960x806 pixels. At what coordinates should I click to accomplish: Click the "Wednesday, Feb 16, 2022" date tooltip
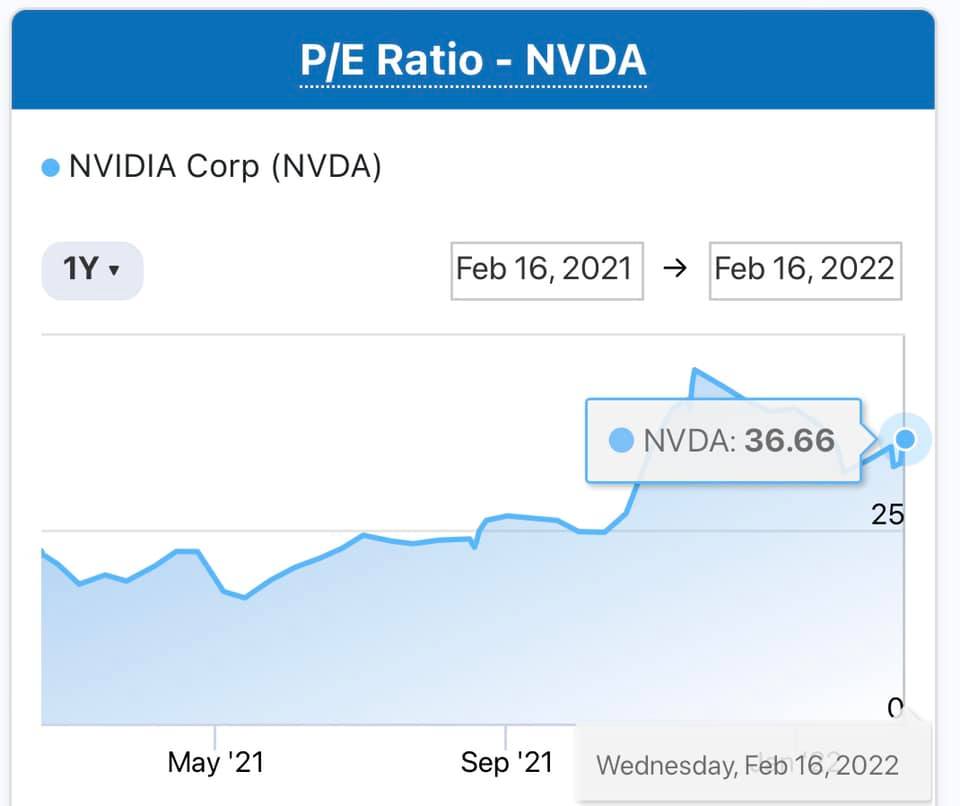pyautogui.click(x=748, y=766)
